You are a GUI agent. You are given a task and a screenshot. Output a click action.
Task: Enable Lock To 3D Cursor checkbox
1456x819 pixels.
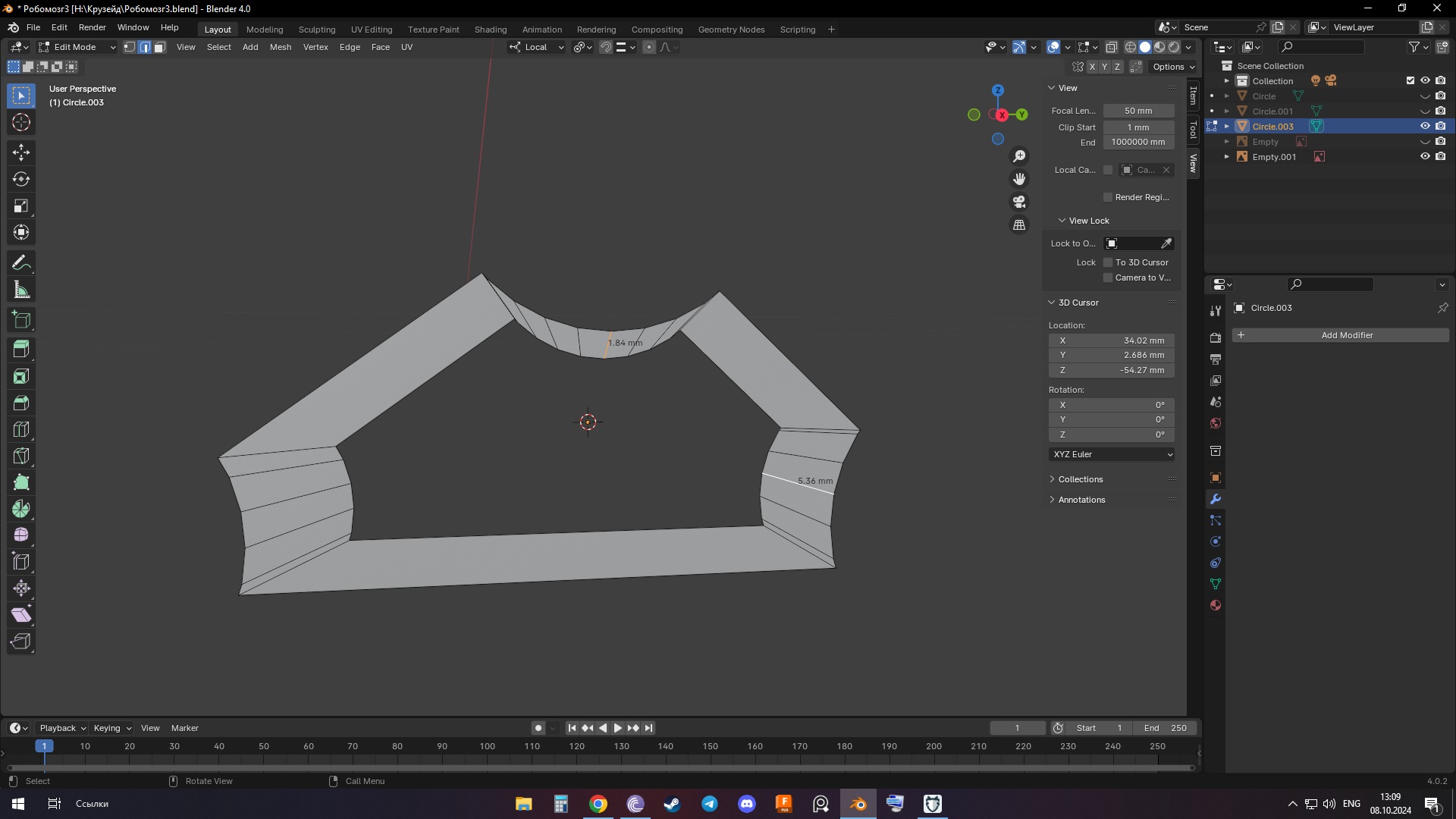(x=1108, y=262)
